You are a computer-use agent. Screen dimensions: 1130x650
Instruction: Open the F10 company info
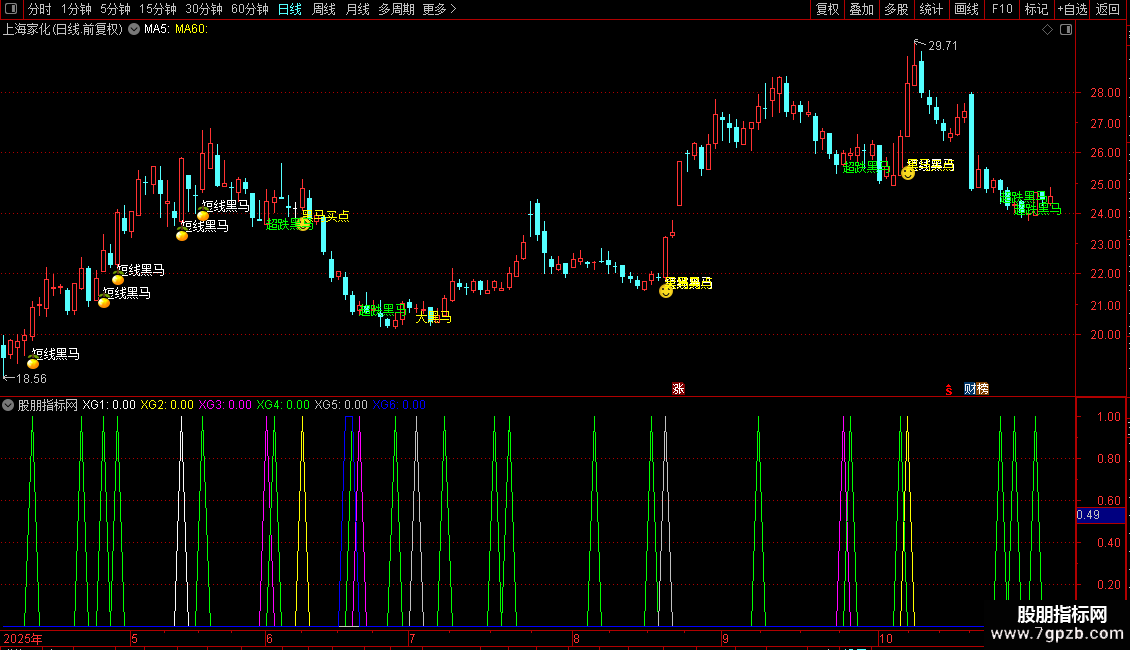coord(1002,9)
